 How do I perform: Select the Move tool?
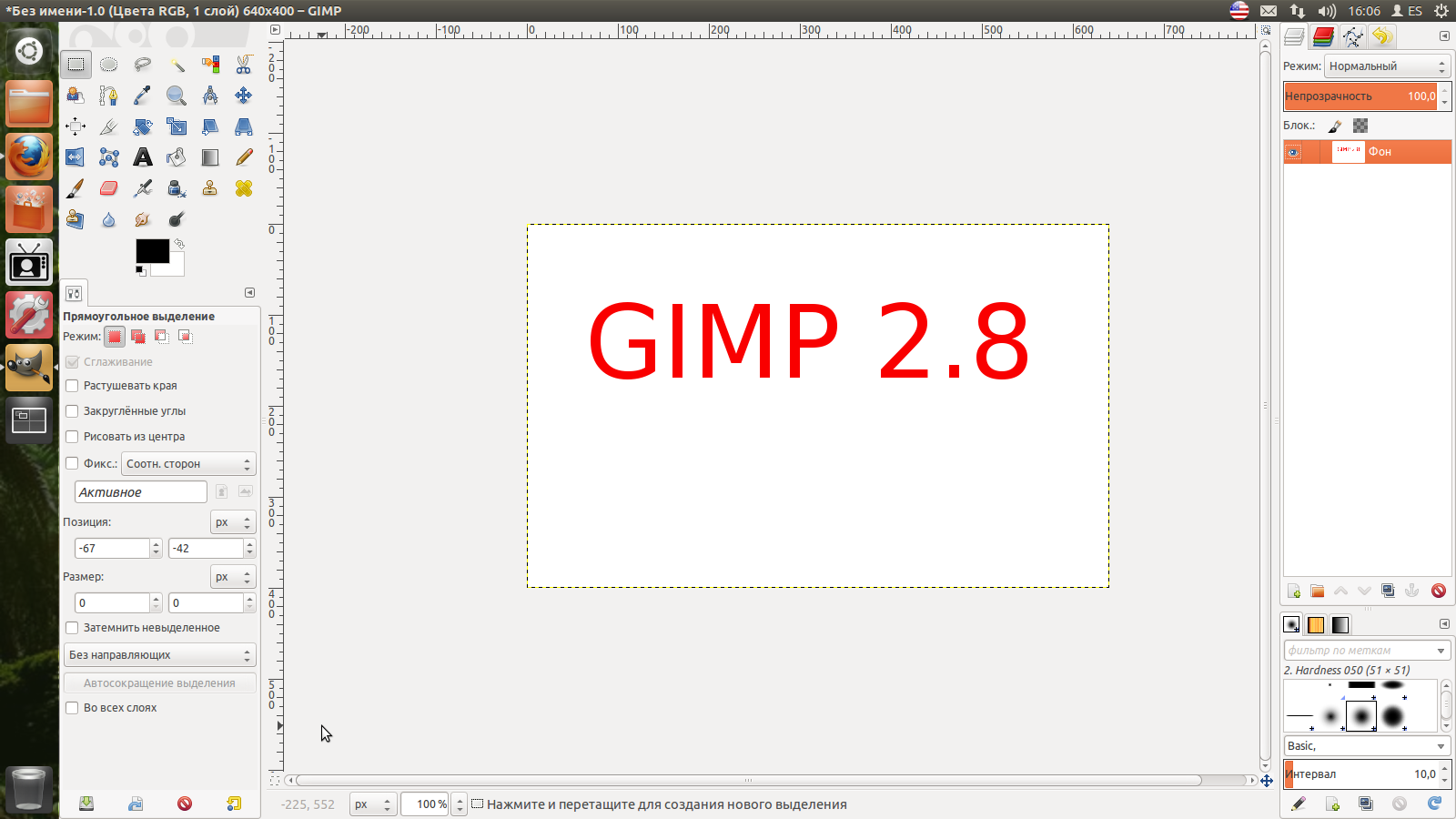click(244, 96)
